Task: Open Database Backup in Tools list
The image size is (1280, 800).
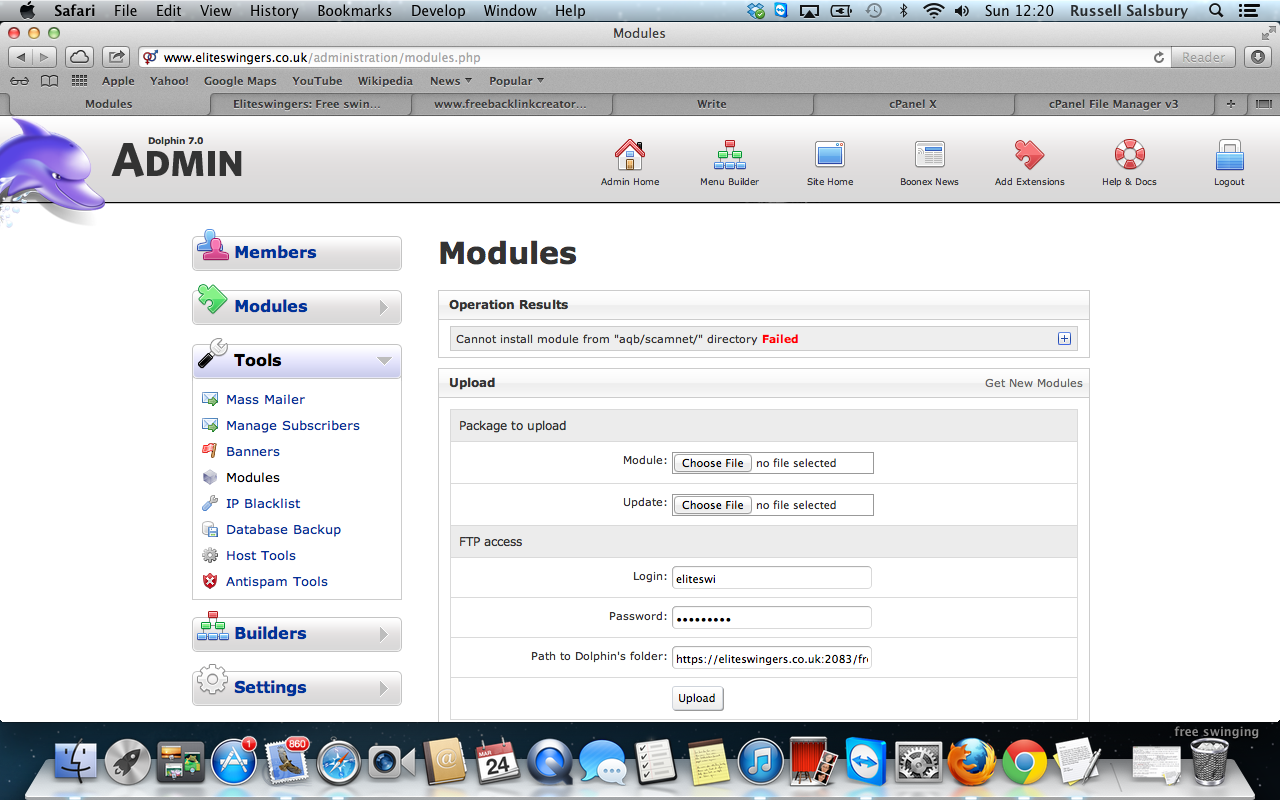Action: coord(283,530)
